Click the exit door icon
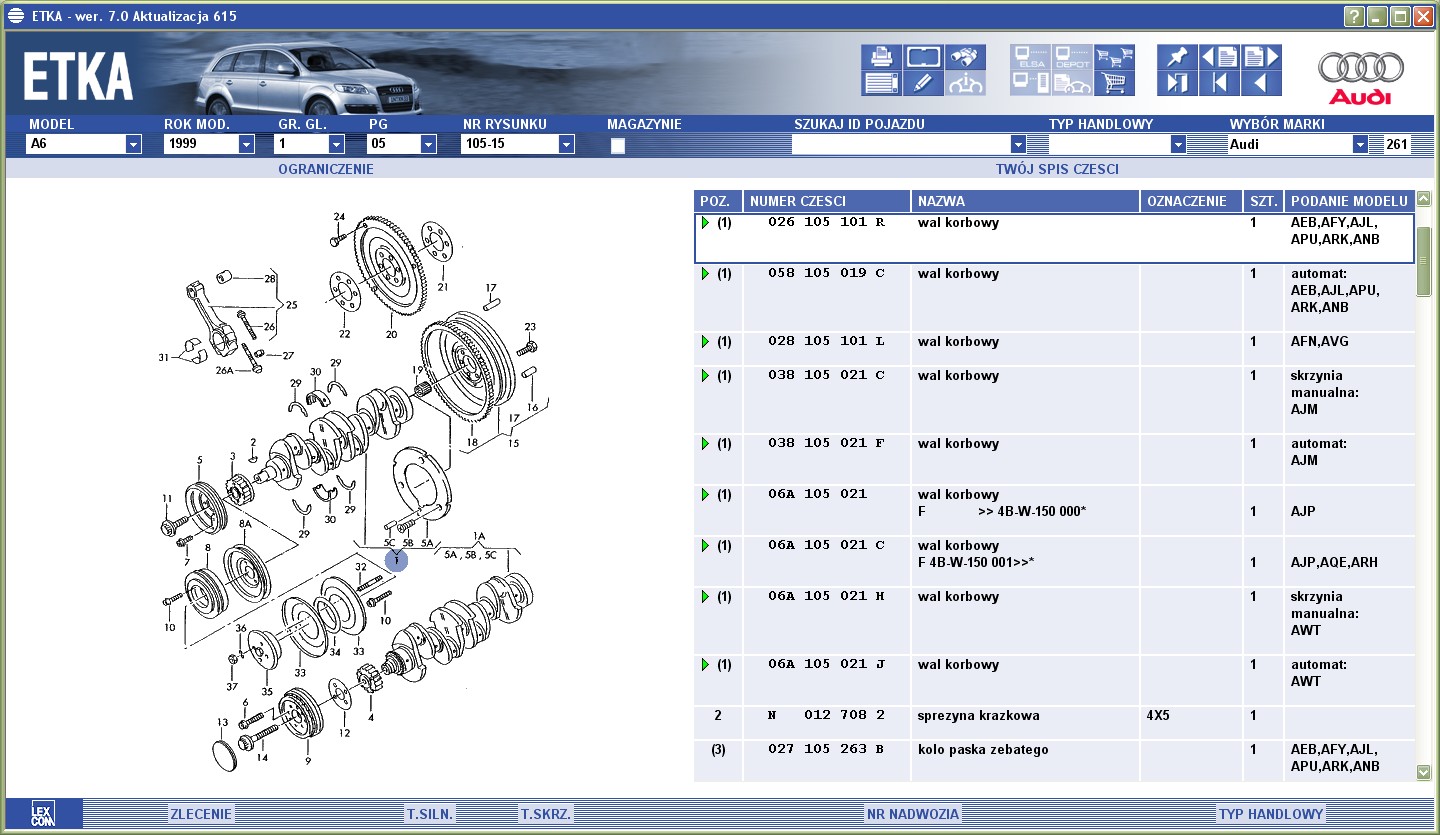Viewport: 1440px width, 835px height. click(x=1177, y=83)
